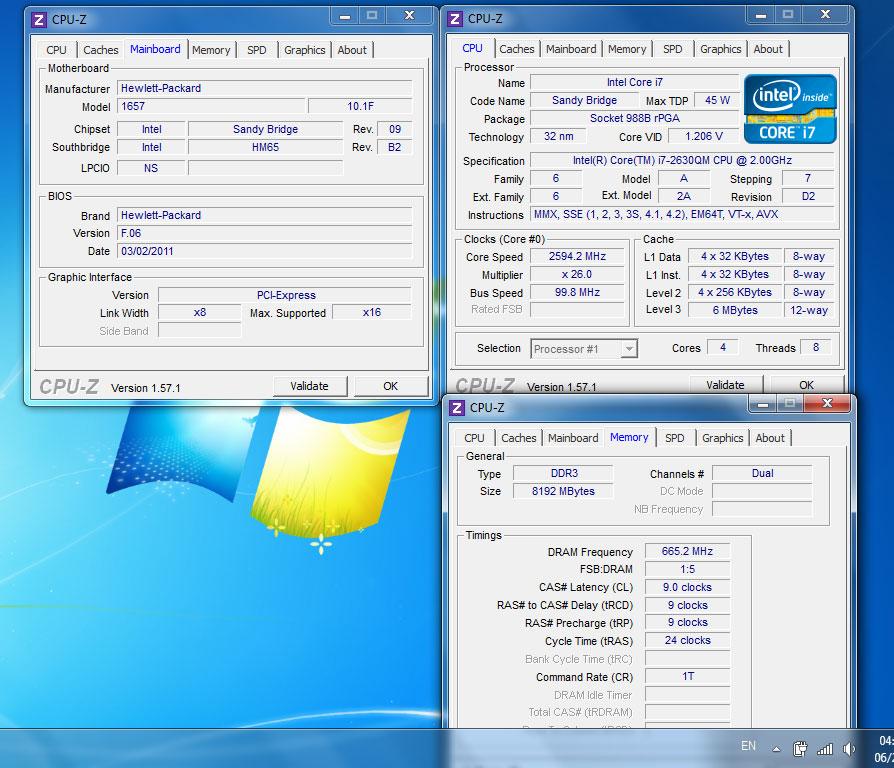Open Mainboard tab in Memory window

click(573, 438)
